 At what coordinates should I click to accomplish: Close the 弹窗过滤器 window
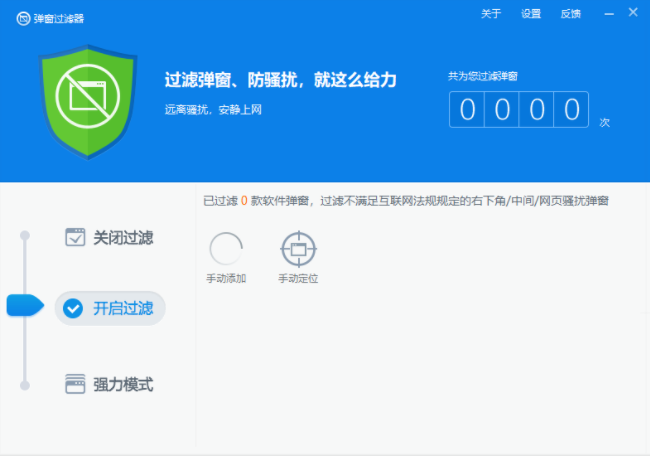[631, 14]
